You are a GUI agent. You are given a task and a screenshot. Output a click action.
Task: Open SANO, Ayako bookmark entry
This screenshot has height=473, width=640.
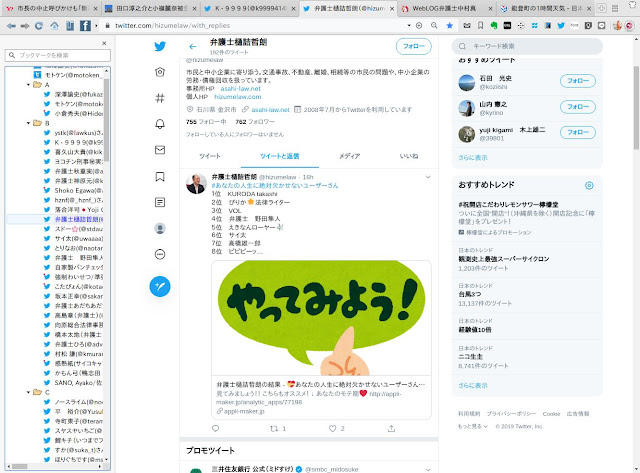click(73, 383)
